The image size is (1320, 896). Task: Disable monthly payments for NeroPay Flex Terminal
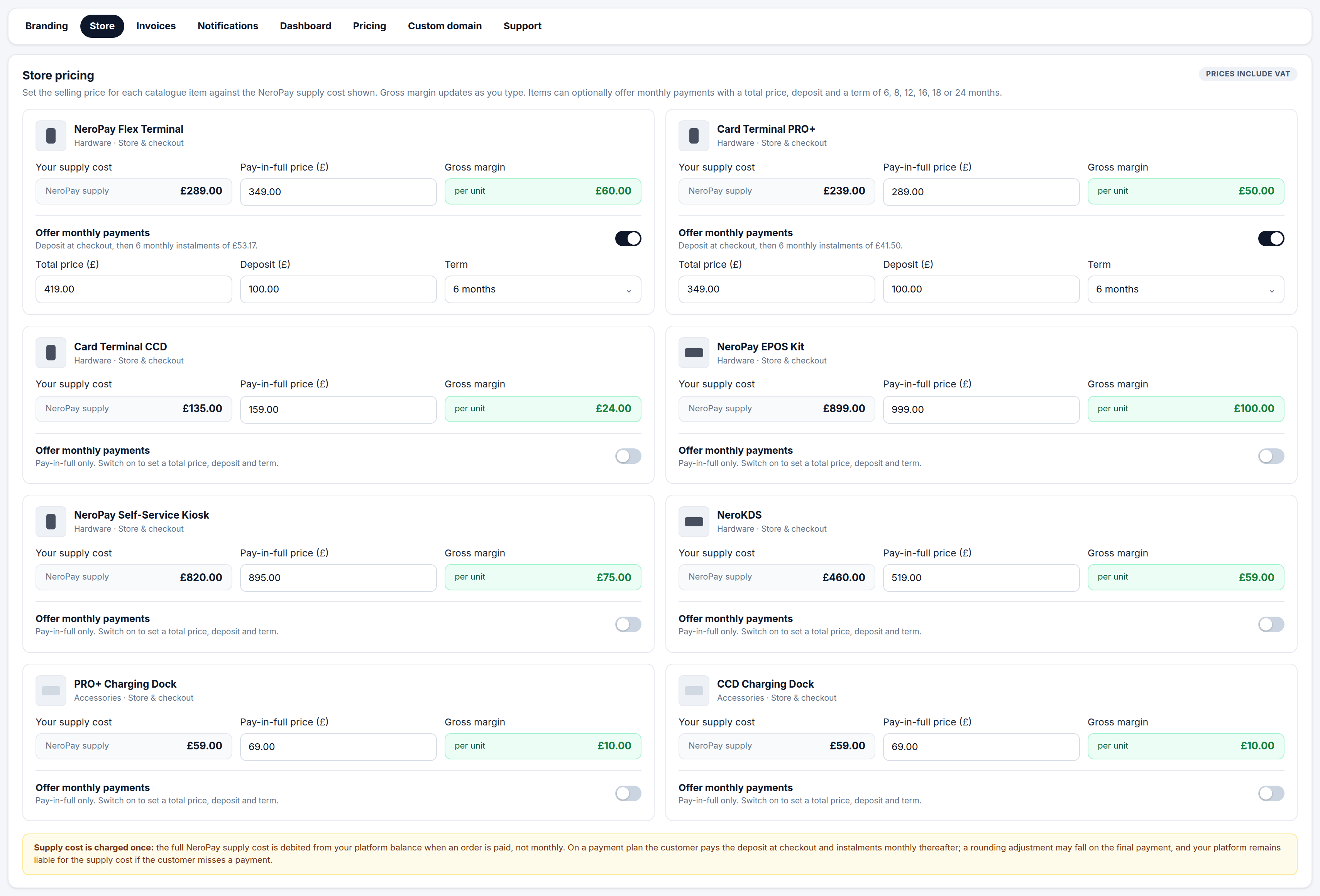(628, 238)
